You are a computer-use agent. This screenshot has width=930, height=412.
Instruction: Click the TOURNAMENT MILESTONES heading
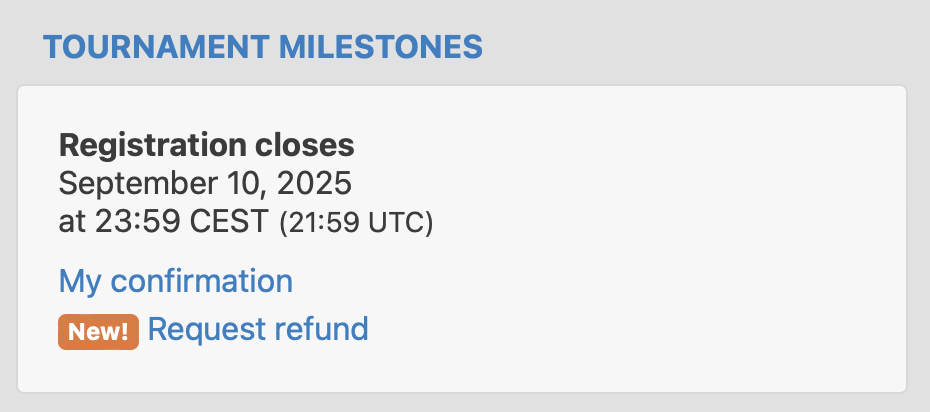pos(263,47)
